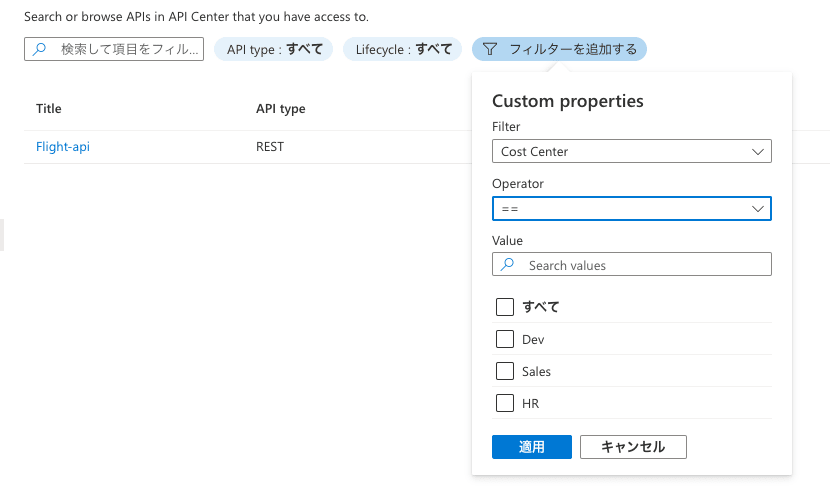Select the Sales checkbox
830x495 pixels.
(x=505, y=371)
